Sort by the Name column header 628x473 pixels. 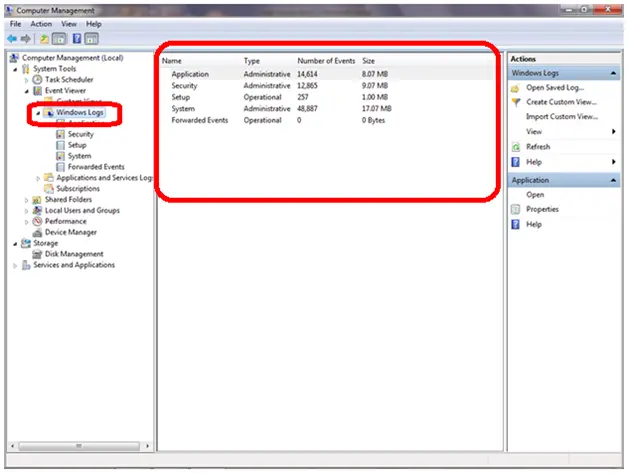click(x=172, y=61)
